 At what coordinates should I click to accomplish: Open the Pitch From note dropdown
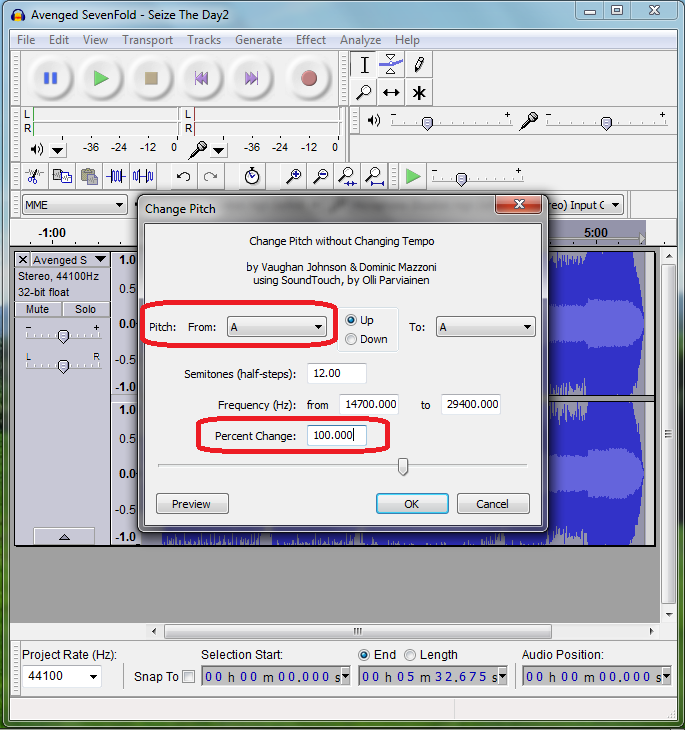(277, 327)
